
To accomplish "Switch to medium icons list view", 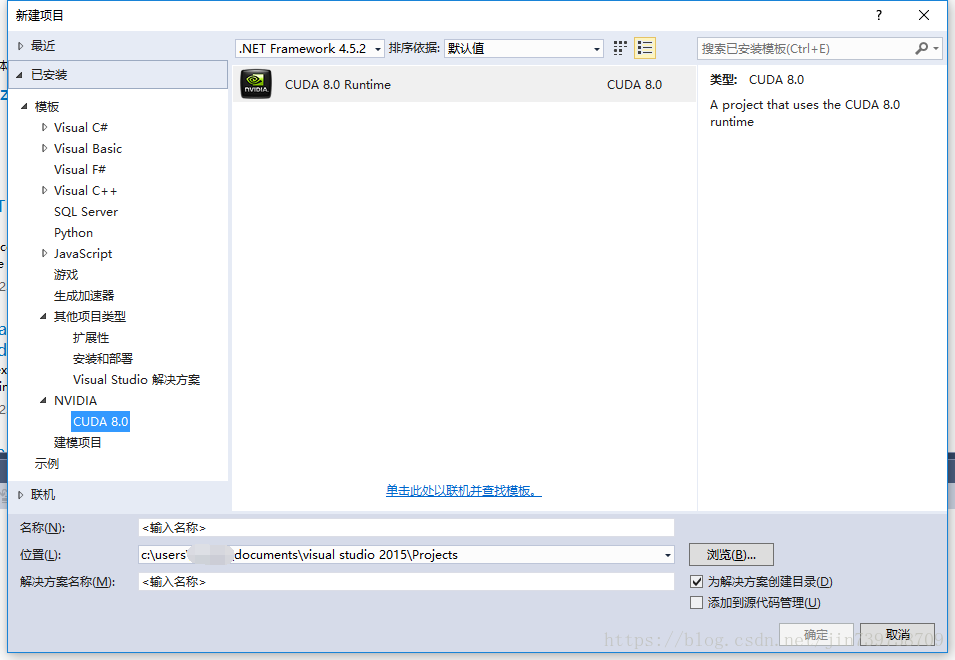I will coord(644,48).
